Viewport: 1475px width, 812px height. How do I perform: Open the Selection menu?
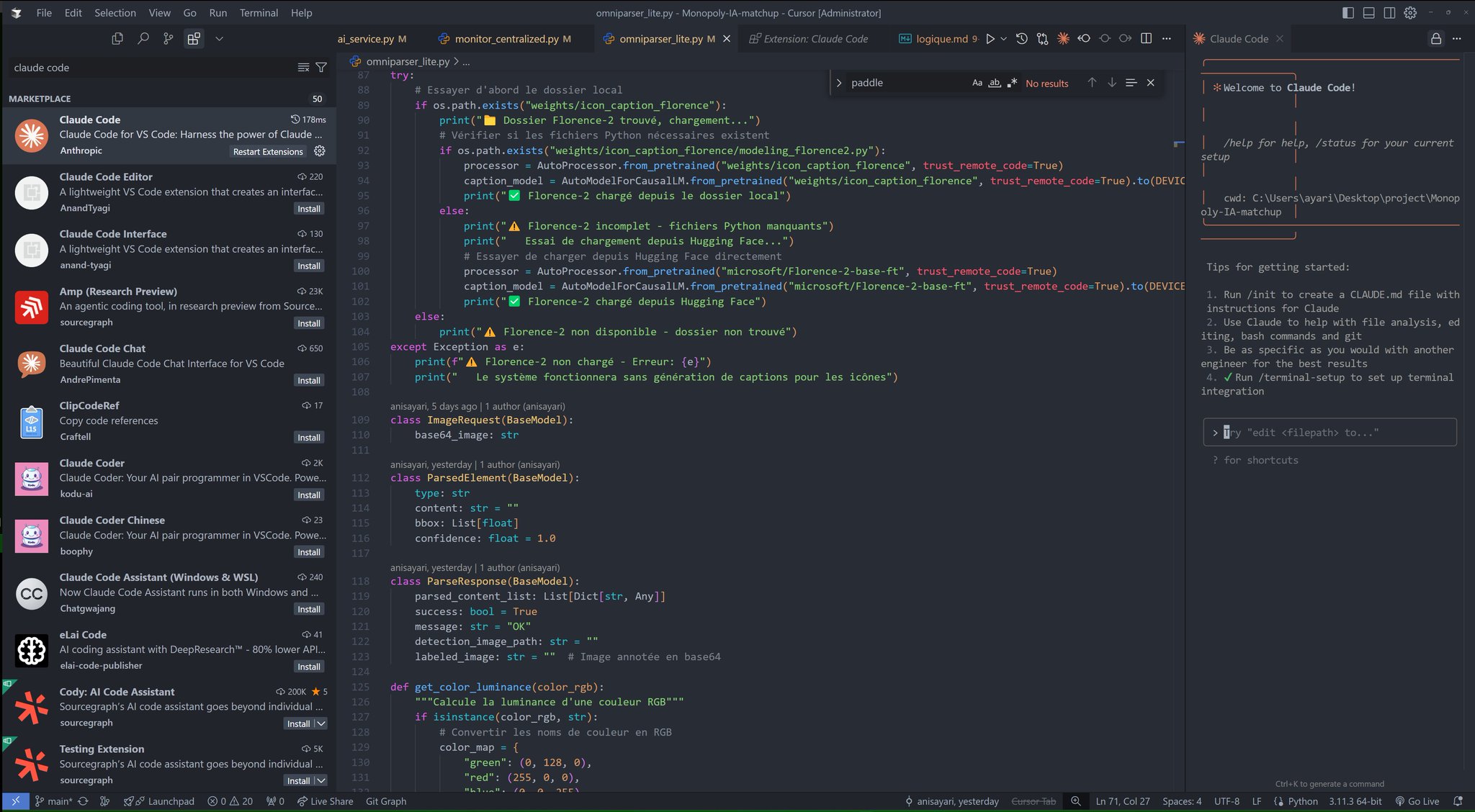[x=115, y=13]
